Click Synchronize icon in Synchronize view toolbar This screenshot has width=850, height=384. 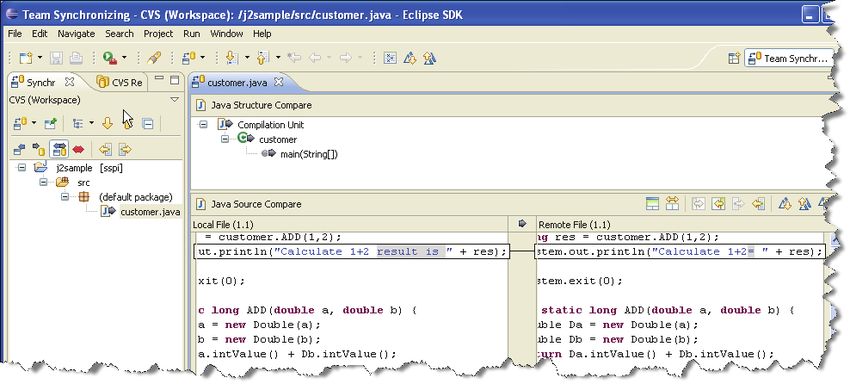20,124
